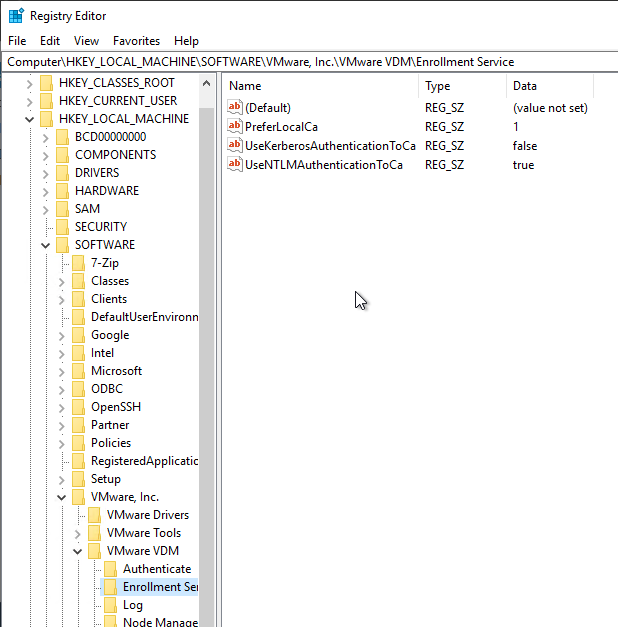
Task: Expand the DRIVERS key
Action: [45, 174]
